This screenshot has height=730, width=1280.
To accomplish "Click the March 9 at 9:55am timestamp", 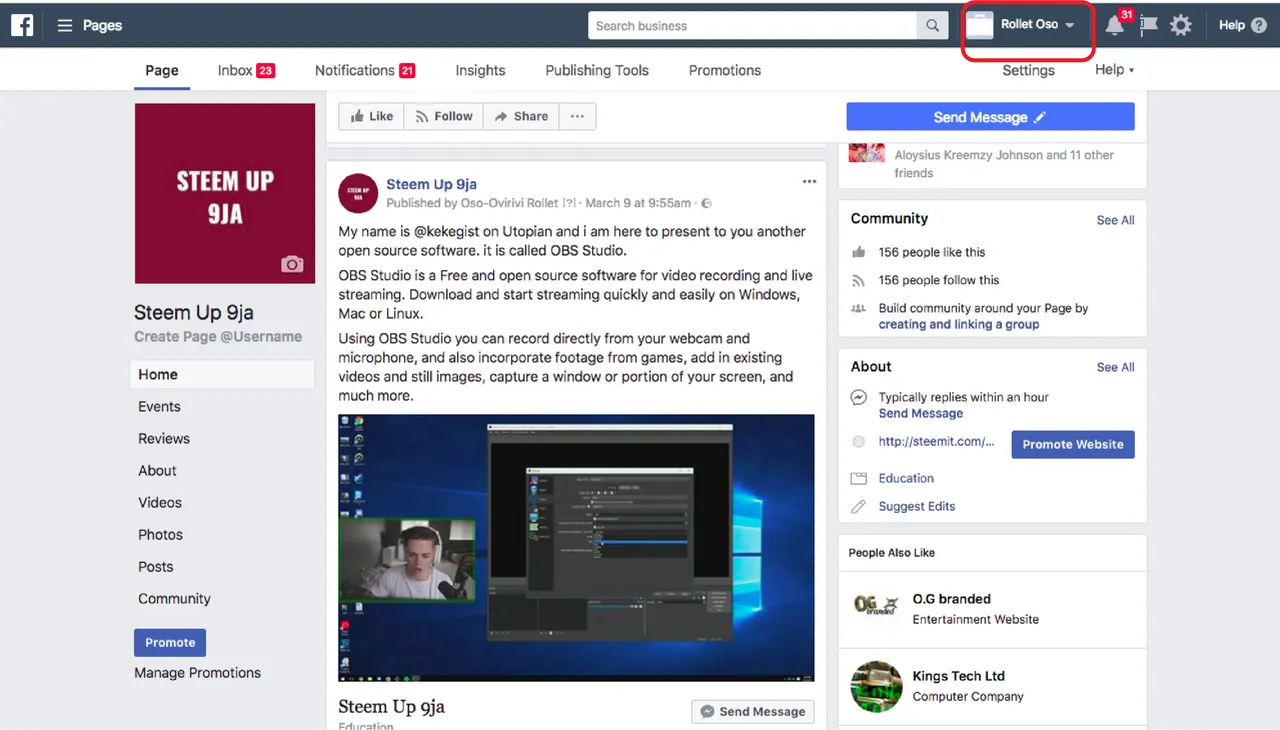I will pos(638,204).
